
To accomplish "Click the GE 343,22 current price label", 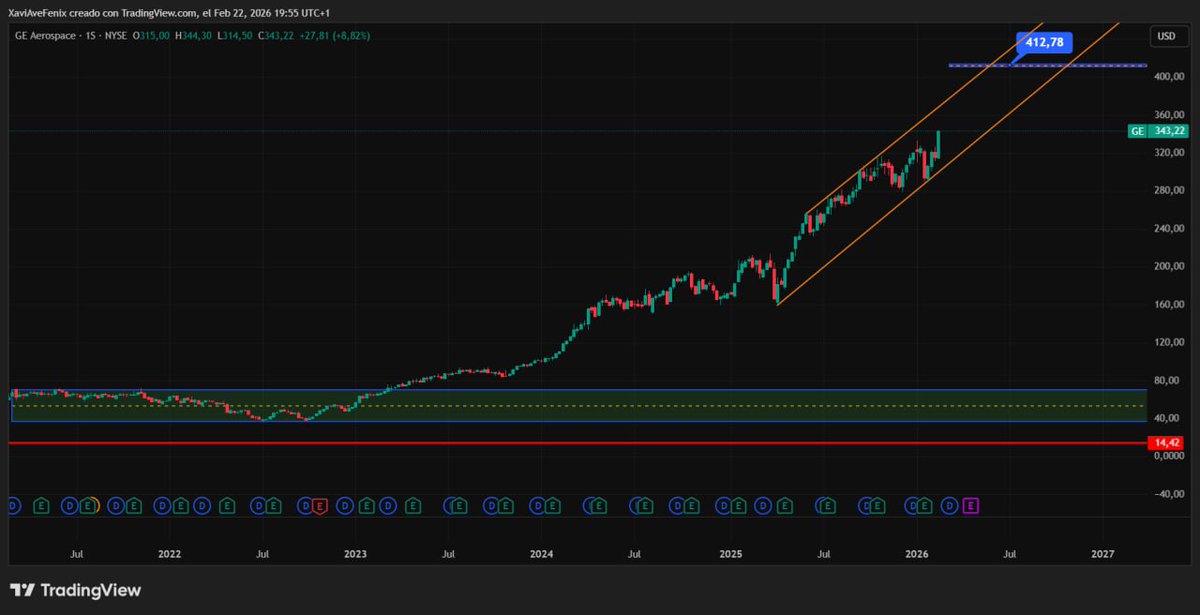I will tap(1157, 131).
